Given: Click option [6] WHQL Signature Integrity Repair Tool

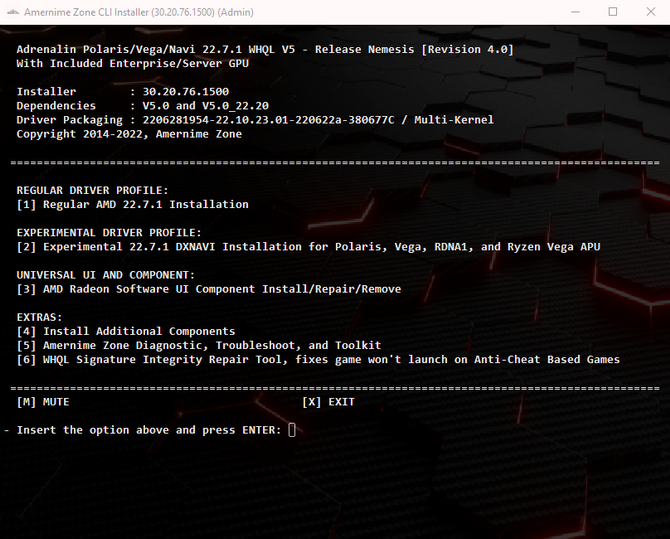Looking at the screenshot, I should pos(318,359).
